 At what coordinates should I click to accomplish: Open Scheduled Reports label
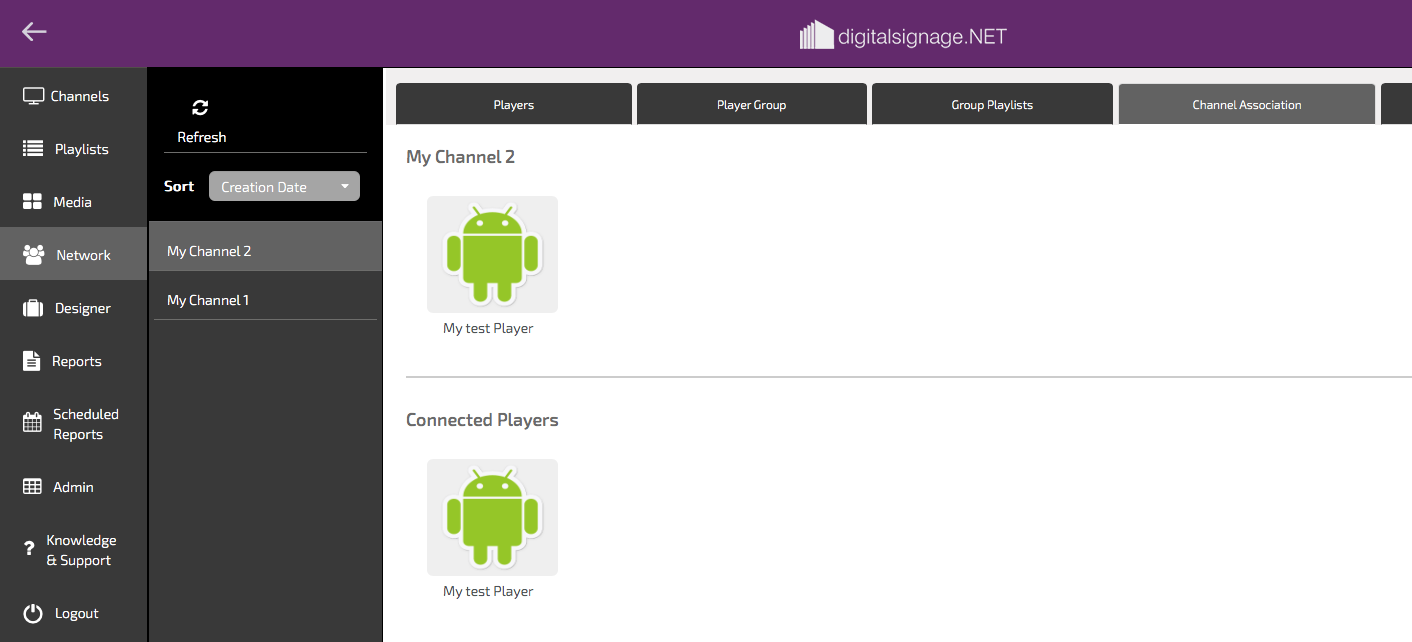pyautogui.click(x=86, y=424)
